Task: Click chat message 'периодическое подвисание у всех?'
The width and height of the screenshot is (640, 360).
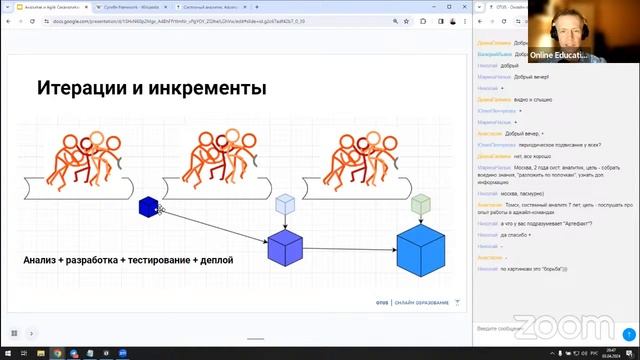Action: point(560,145)
